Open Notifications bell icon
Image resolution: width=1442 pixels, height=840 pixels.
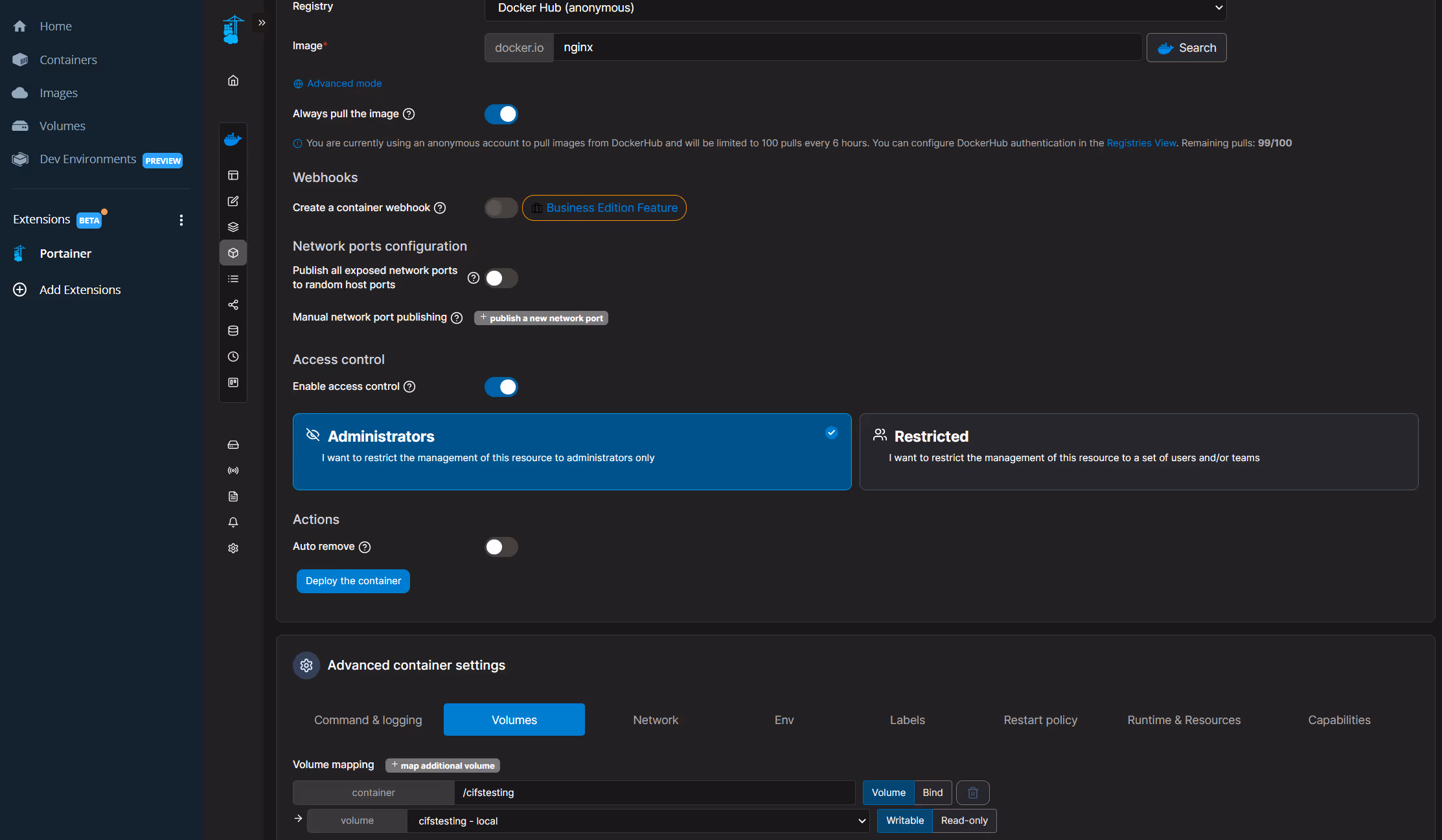point(233,523)
